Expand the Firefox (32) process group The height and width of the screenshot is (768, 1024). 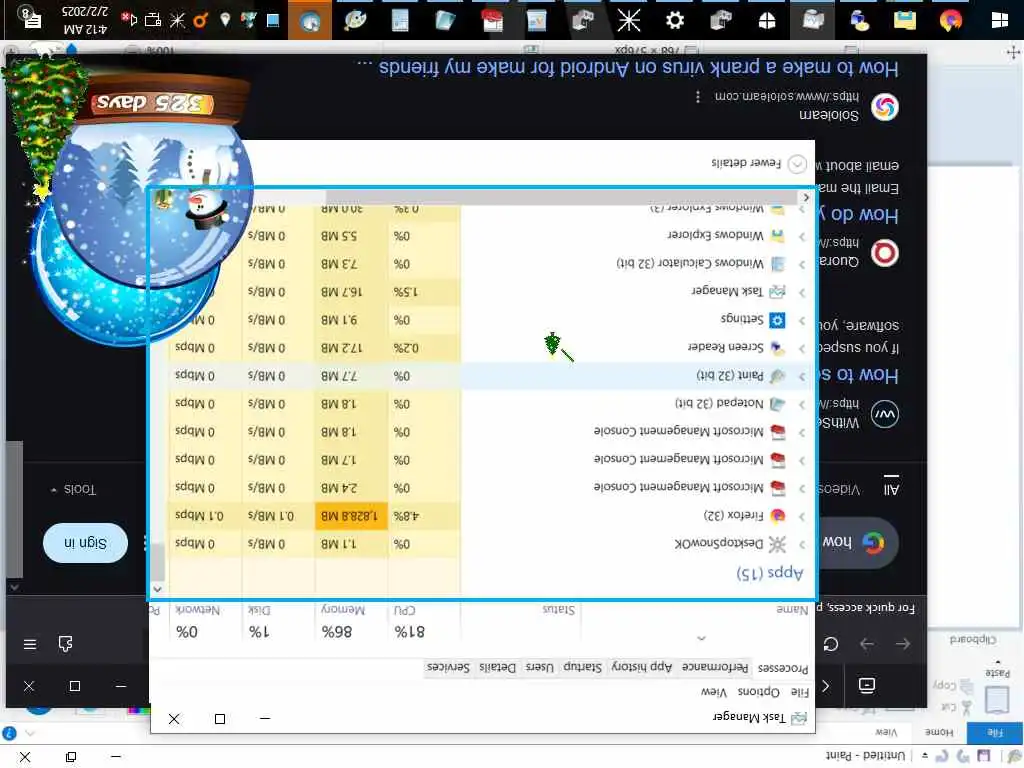[802, 516]
